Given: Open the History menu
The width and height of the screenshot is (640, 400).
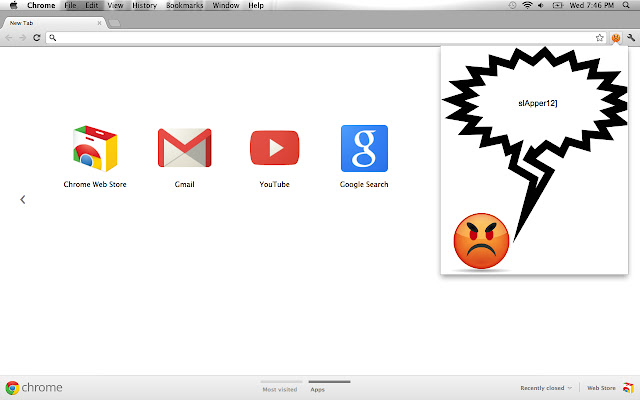Looking at the screenshot, I should point(144,5).
